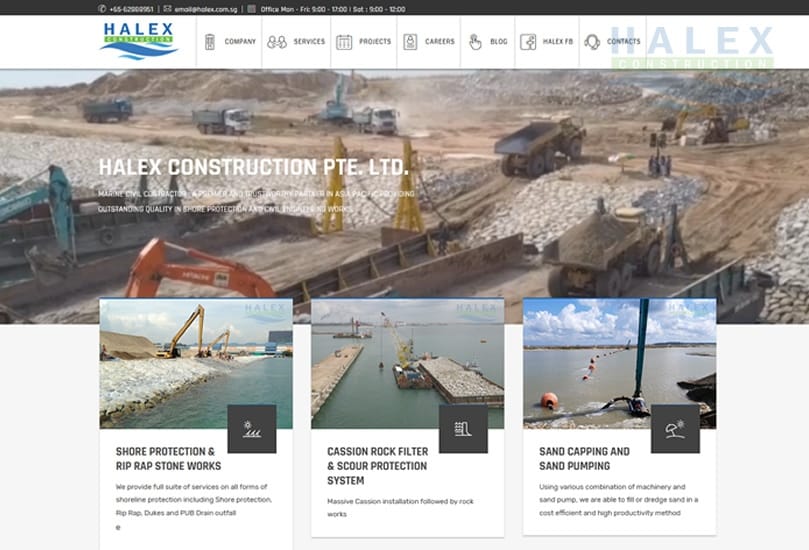
Task: Click the Halex Construction logo
Action: tap(139, 41)
